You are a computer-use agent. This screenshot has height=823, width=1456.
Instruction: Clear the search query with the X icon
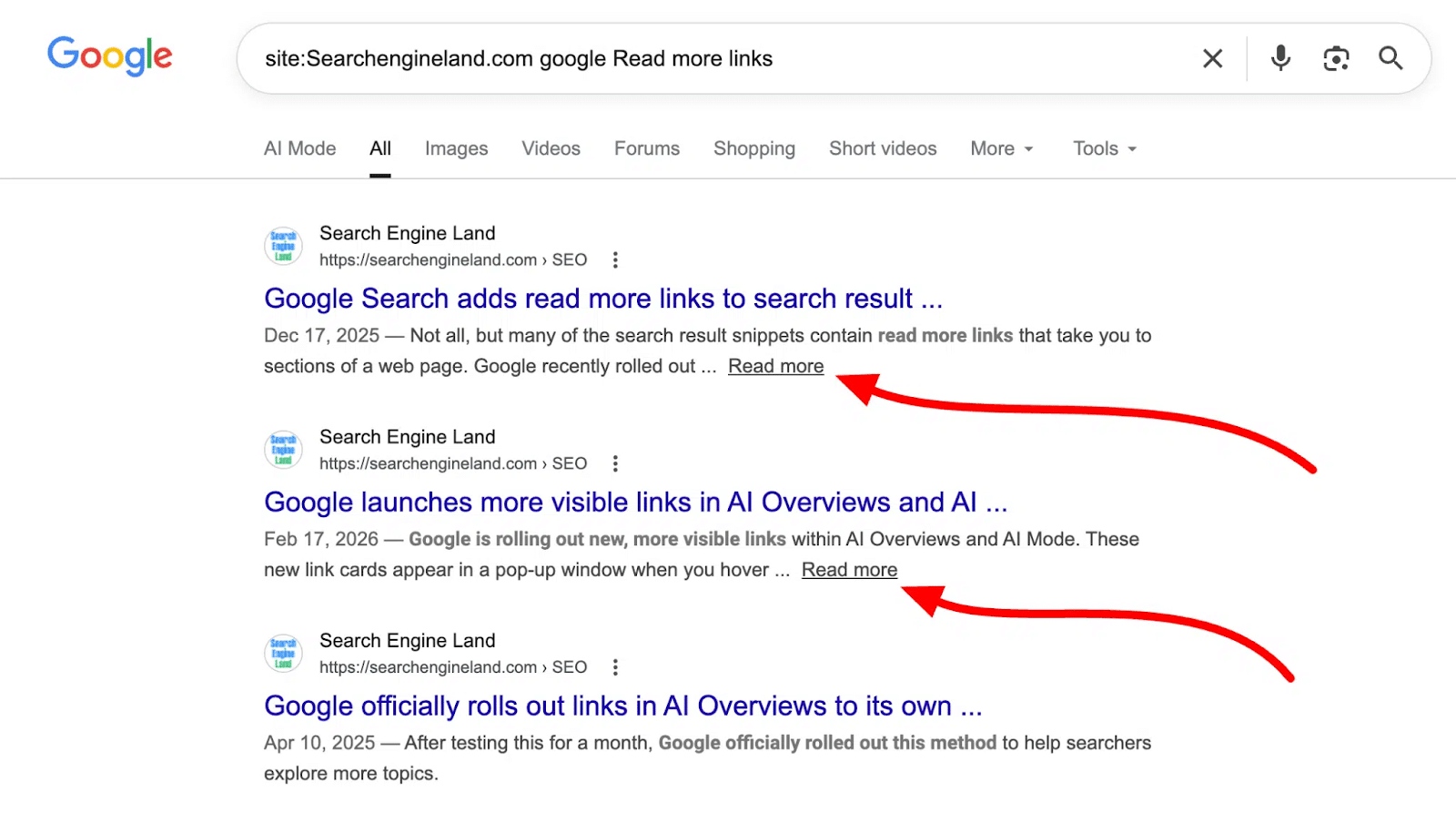coord(1212,58)
